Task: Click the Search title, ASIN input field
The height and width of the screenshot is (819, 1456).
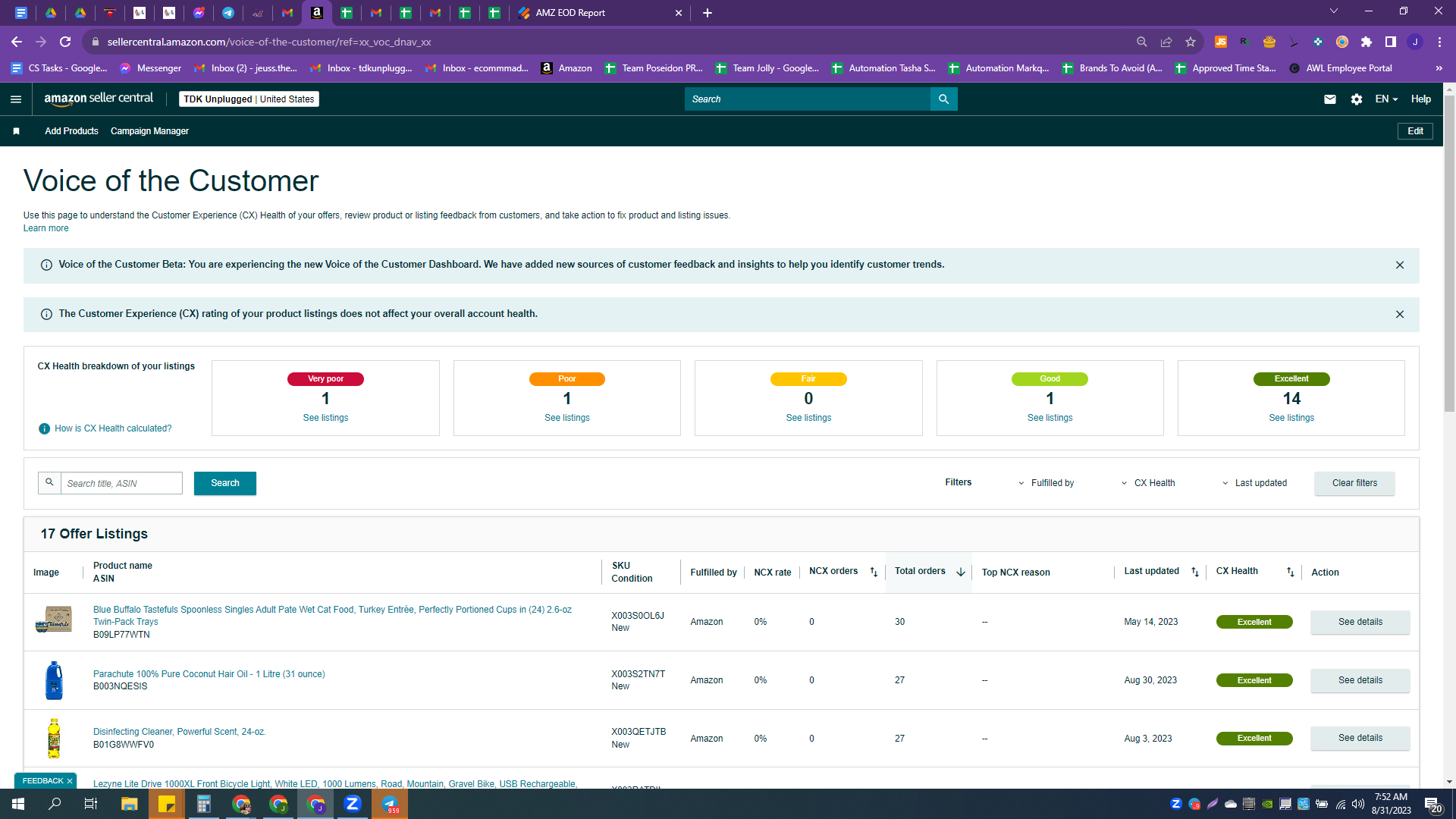Action: click(121, 484)
